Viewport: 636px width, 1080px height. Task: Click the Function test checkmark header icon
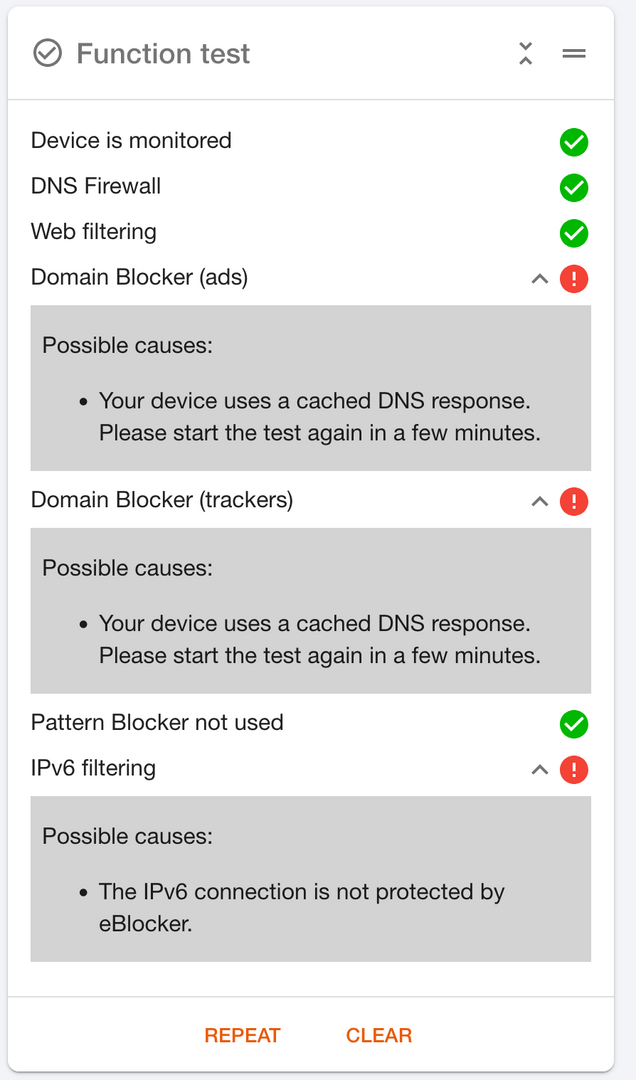tap(47, 53)
